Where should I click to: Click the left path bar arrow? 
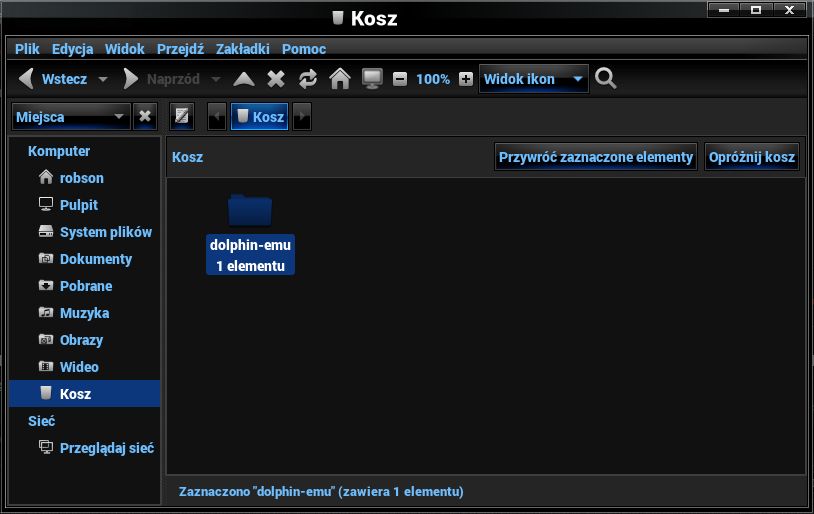pyautogui.click(x=217, y=116)
